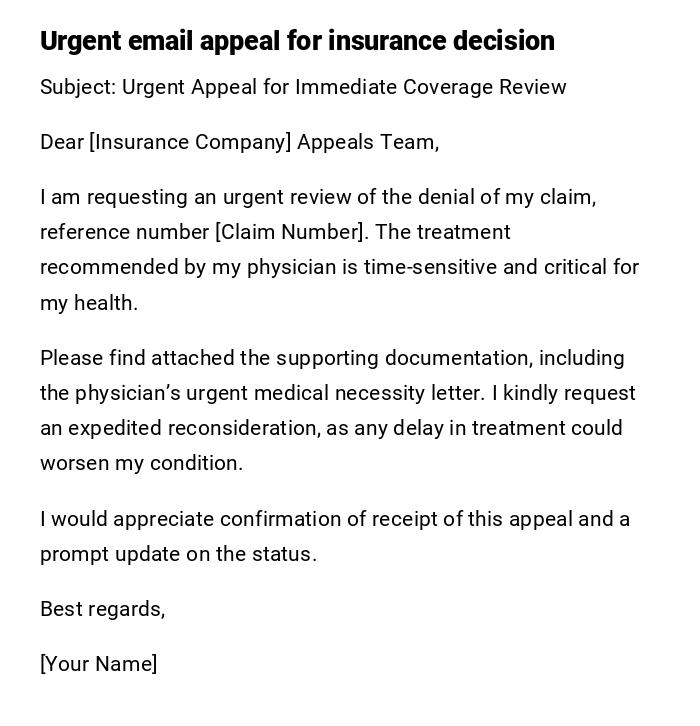700x726 pixels.
Task: Click the word "Dear" in the greeting
Action: coord(62,142)
